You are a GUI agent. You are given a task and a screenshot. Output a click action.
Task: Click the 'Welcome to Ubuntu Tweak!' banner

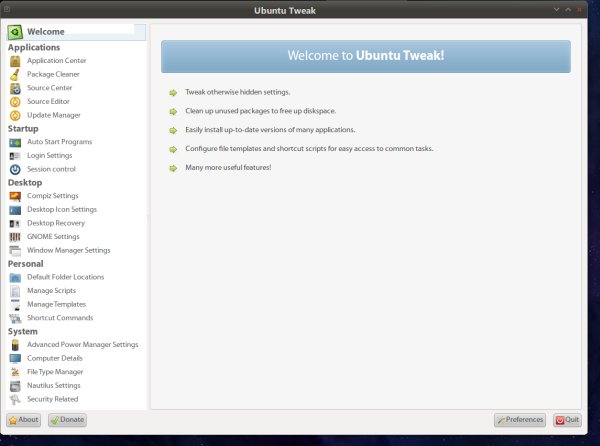(366, 56)
